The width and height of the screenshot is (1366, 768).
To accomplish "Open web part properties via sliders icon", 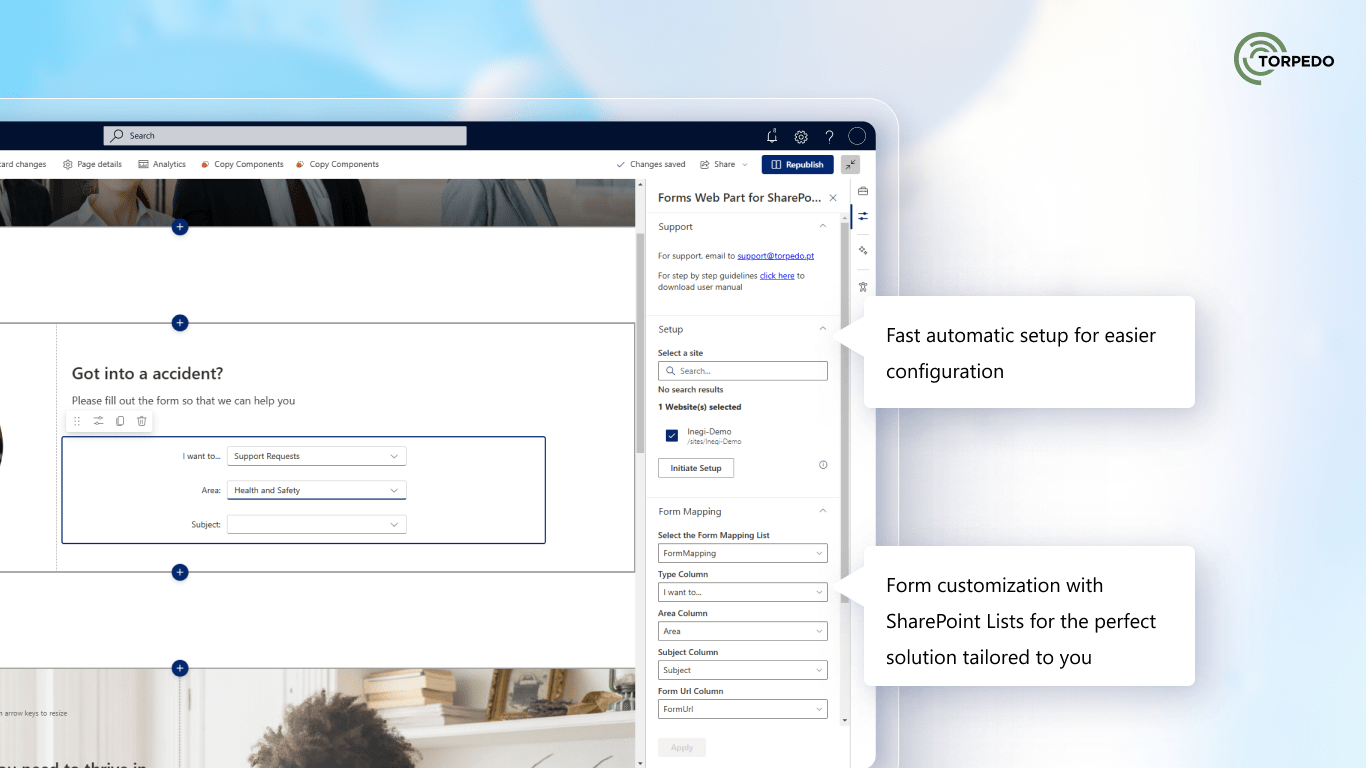I will click(98, 421).
